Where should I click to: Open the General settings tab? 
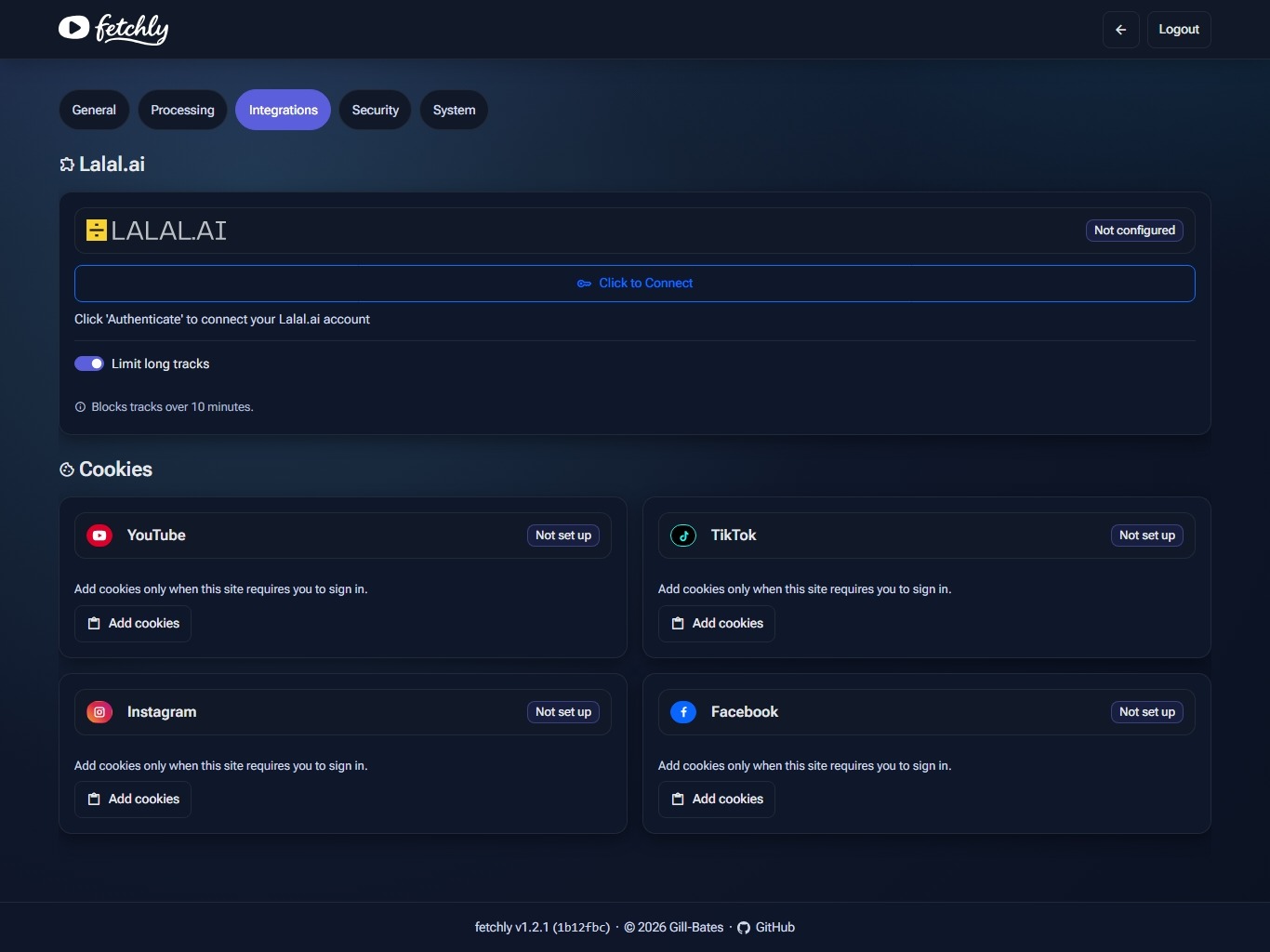point(94,110)
